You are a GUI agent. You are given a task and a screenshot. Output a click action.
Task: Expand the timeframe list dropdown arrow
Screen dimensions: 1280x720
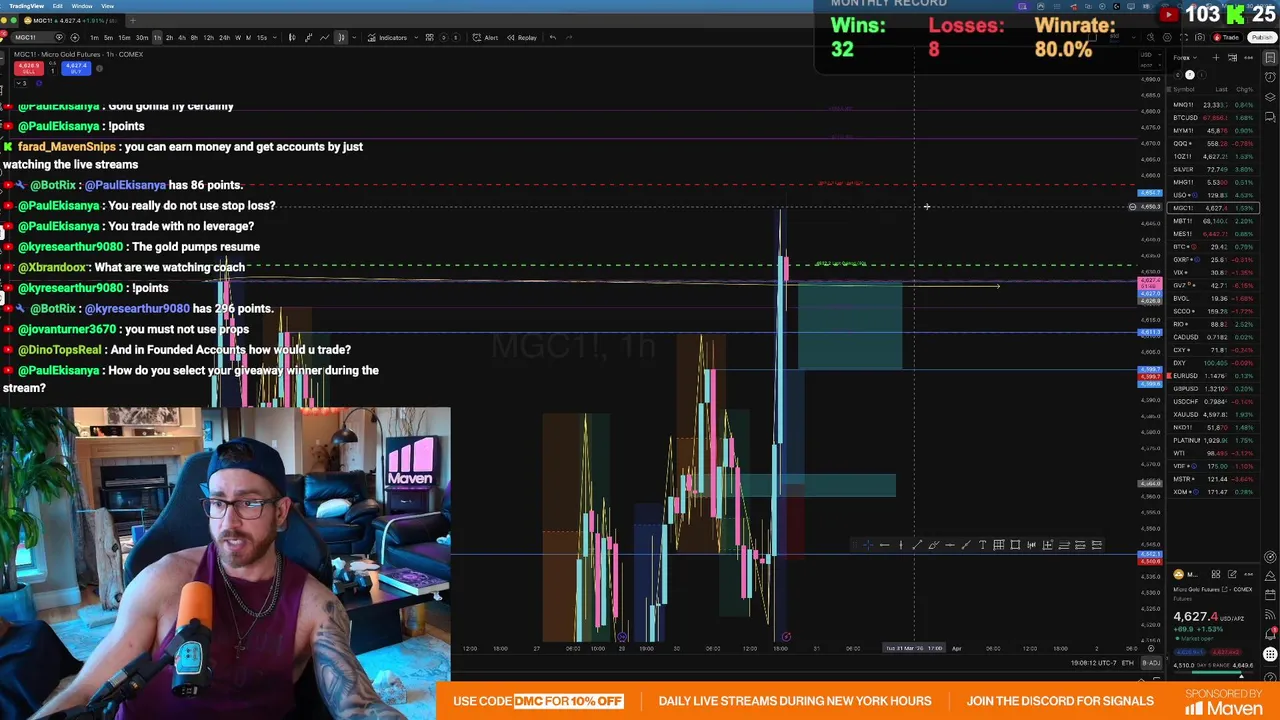pyautogui.click(x=275, y=38)
